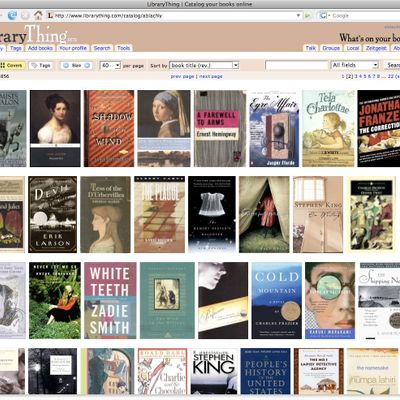400x400 pixels.
Task: Open the teal Wind in the Willows cover
Action: pyautogui.click(x=167, y=301)
